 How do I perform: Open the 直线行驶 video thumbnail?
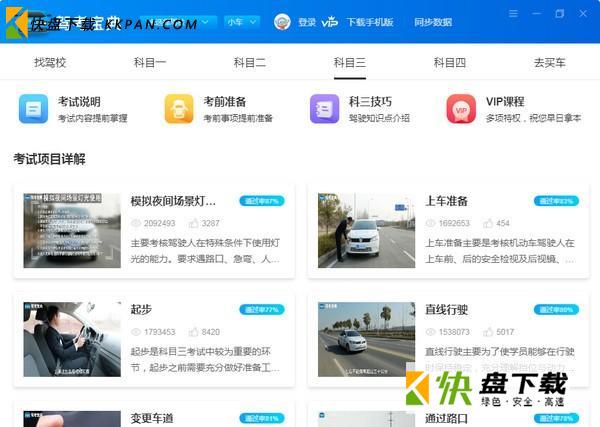[x=367, y=339]
